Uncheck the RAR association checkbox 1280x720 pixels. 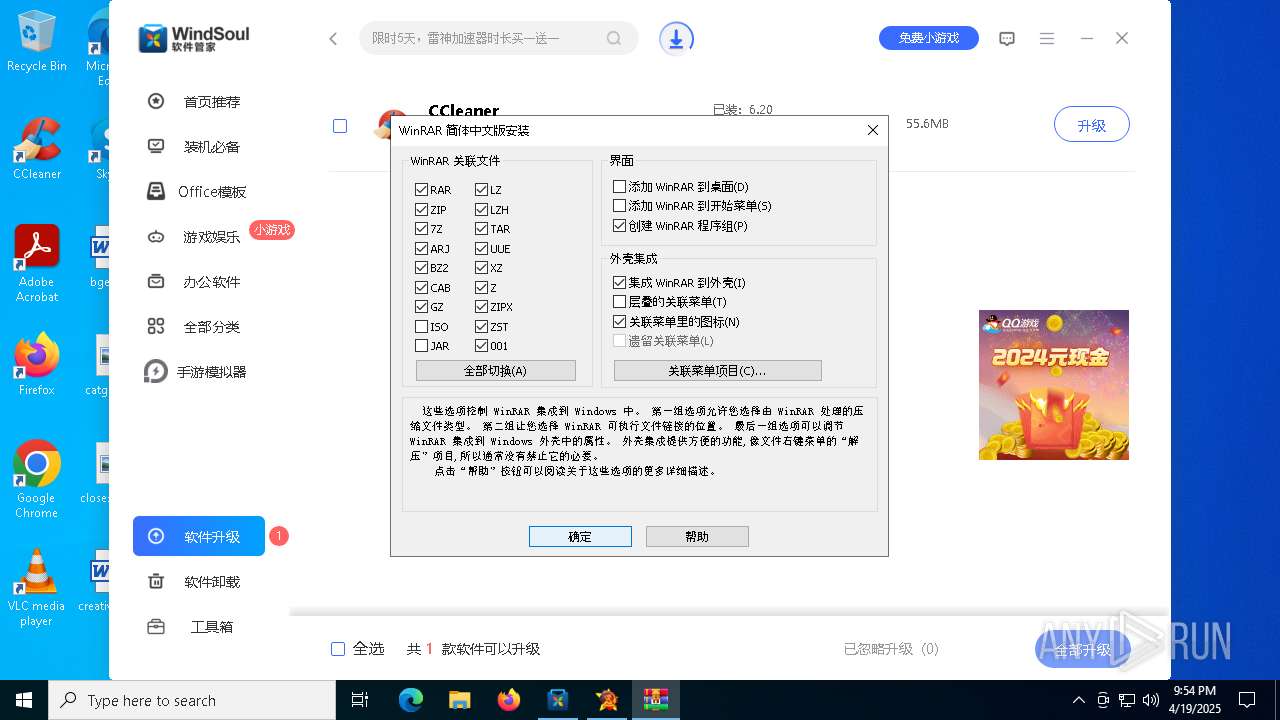(422, 190)
